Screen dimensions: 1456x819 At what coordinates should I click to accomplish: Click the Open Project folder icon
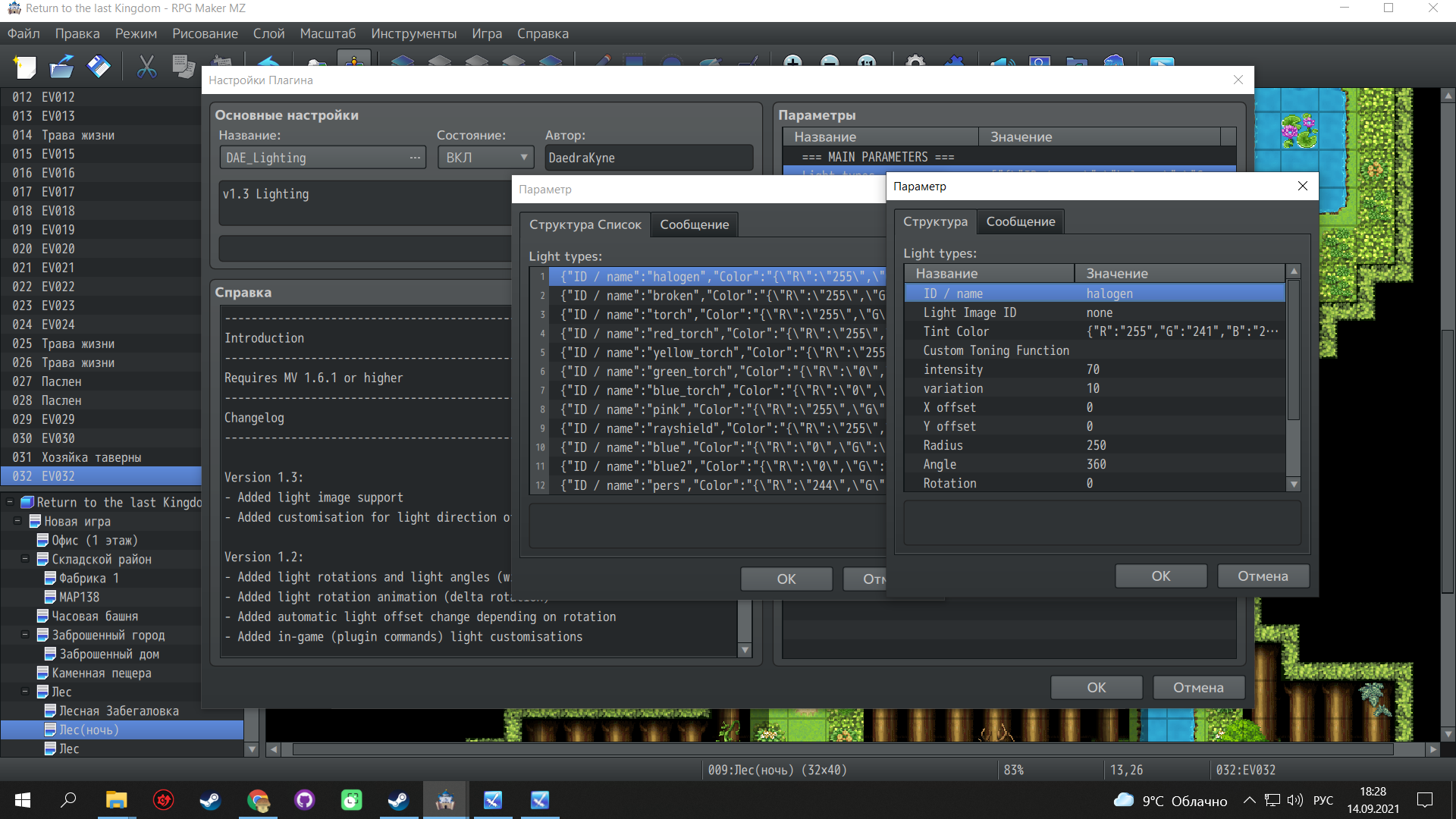click(x=61, y=67)
